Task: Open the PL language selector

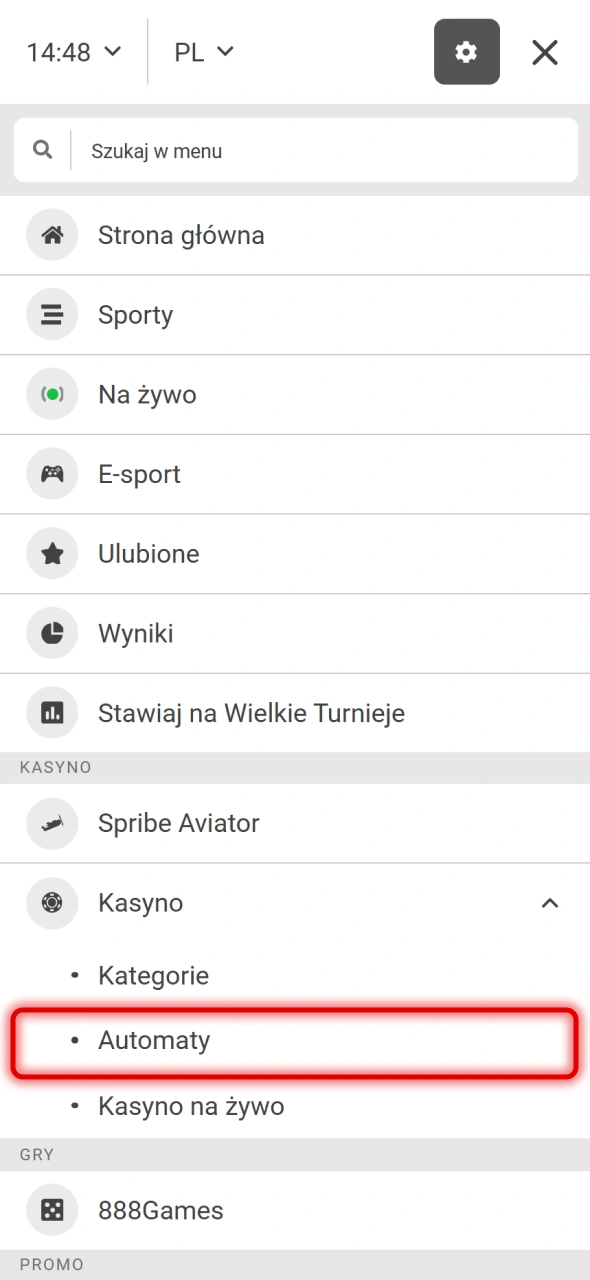Action: pos(203,51)
